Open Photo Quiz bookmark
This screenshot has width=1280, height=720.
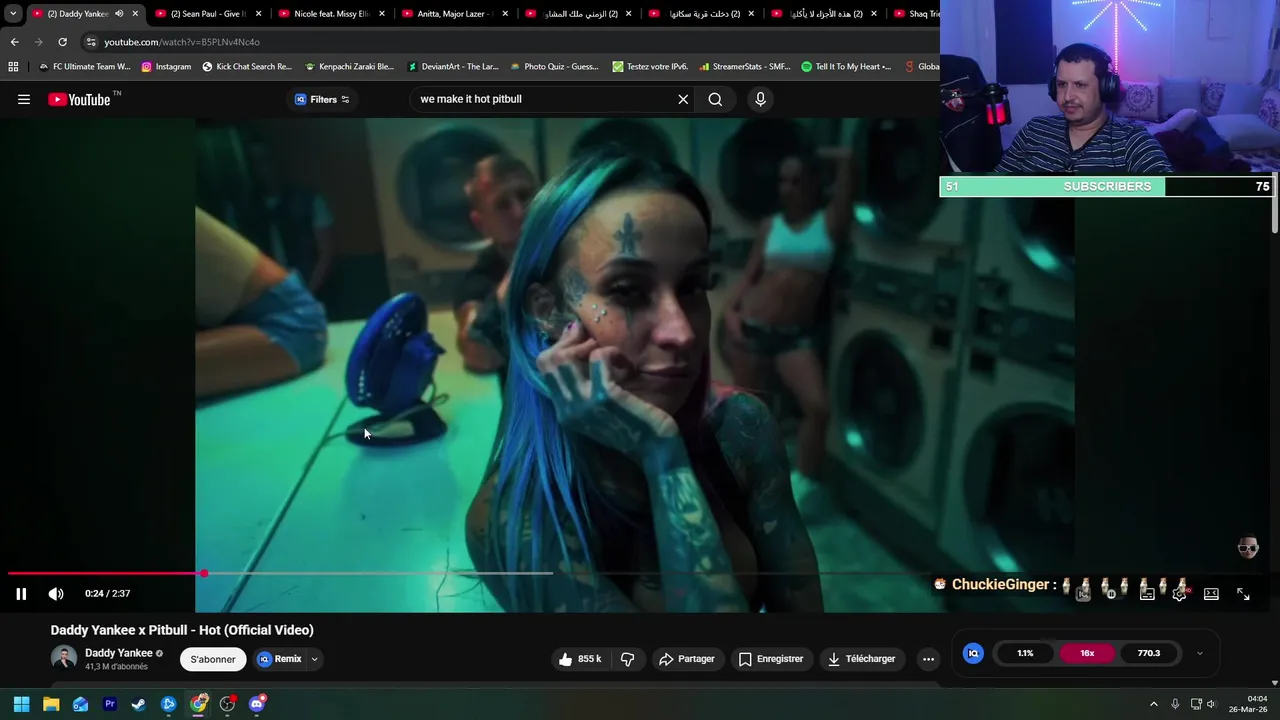coord(554,67)
